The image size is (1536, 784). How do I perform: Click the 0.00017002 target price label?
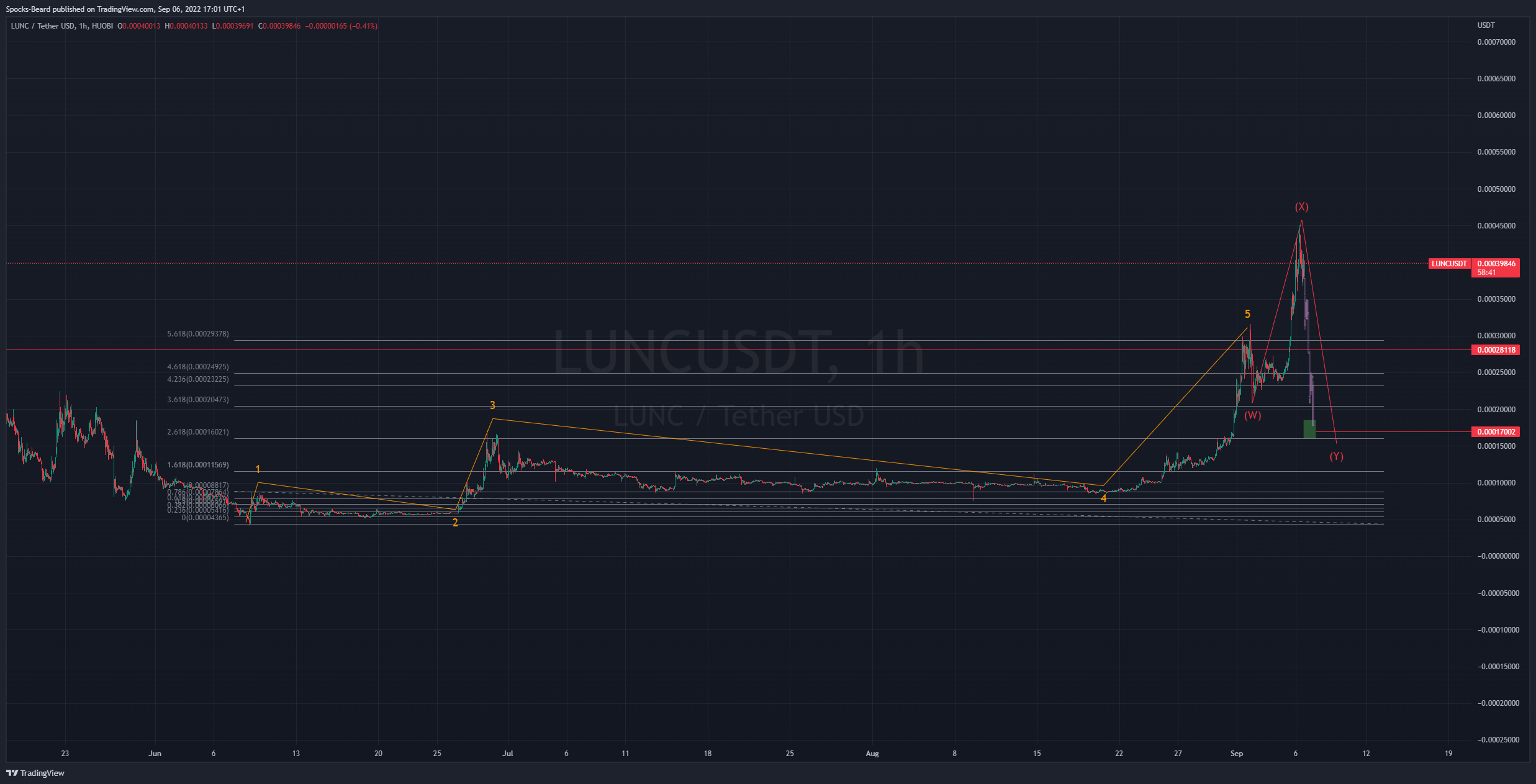[x=1496, y=431]
